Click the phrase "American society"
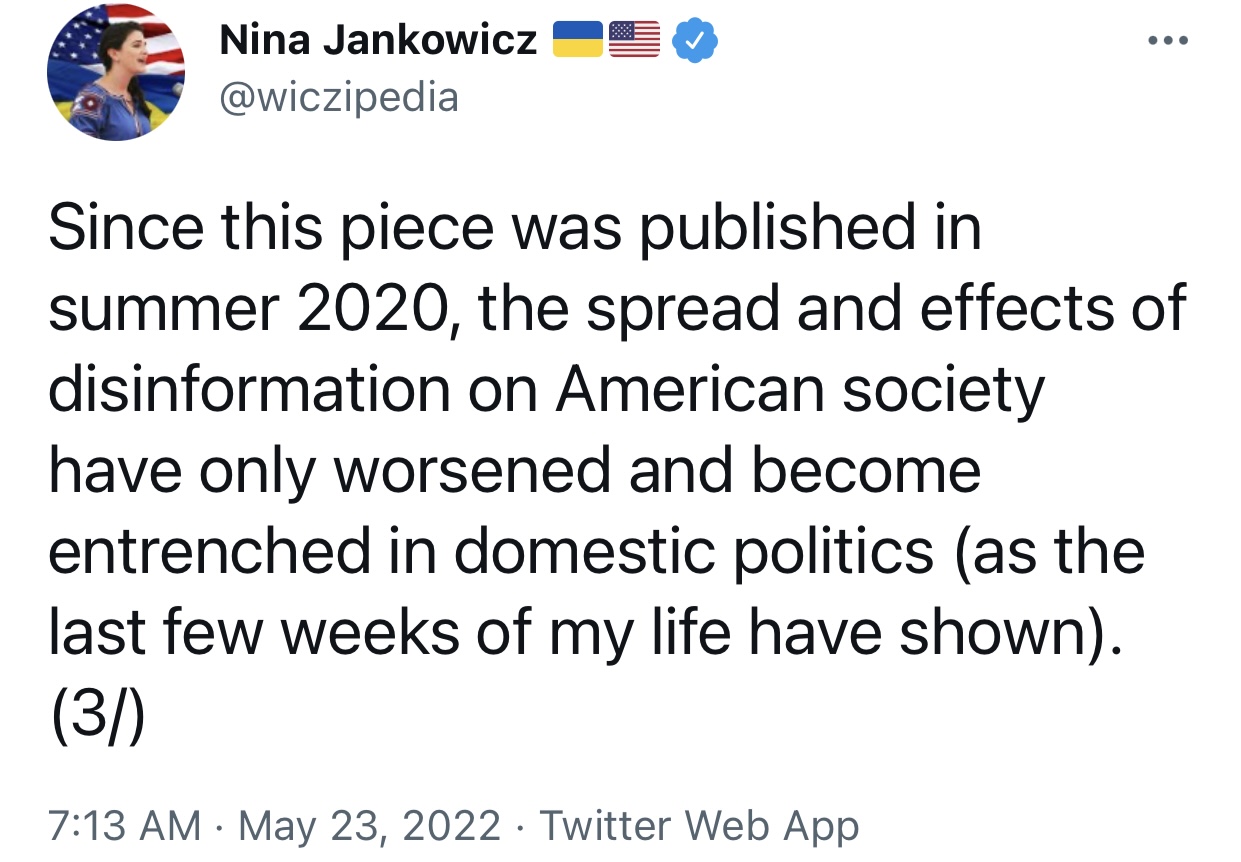 tap(800, 390)
